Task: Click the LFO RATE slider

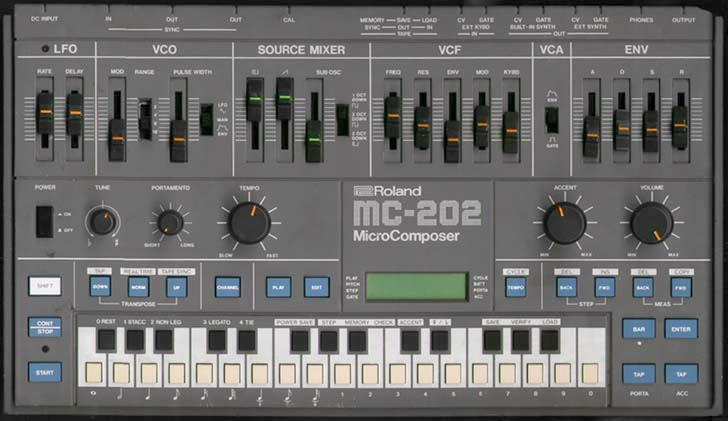Action: click(45, 113)
